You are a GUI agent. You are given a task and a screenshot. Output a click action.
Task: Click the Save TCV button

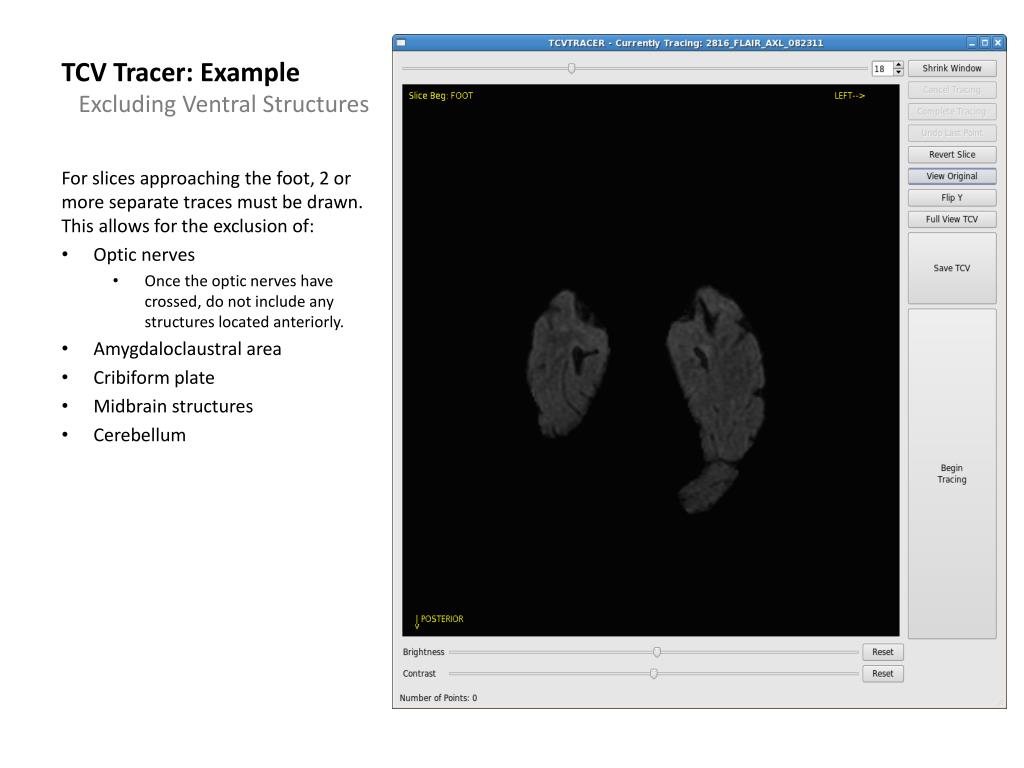[952, 268]
